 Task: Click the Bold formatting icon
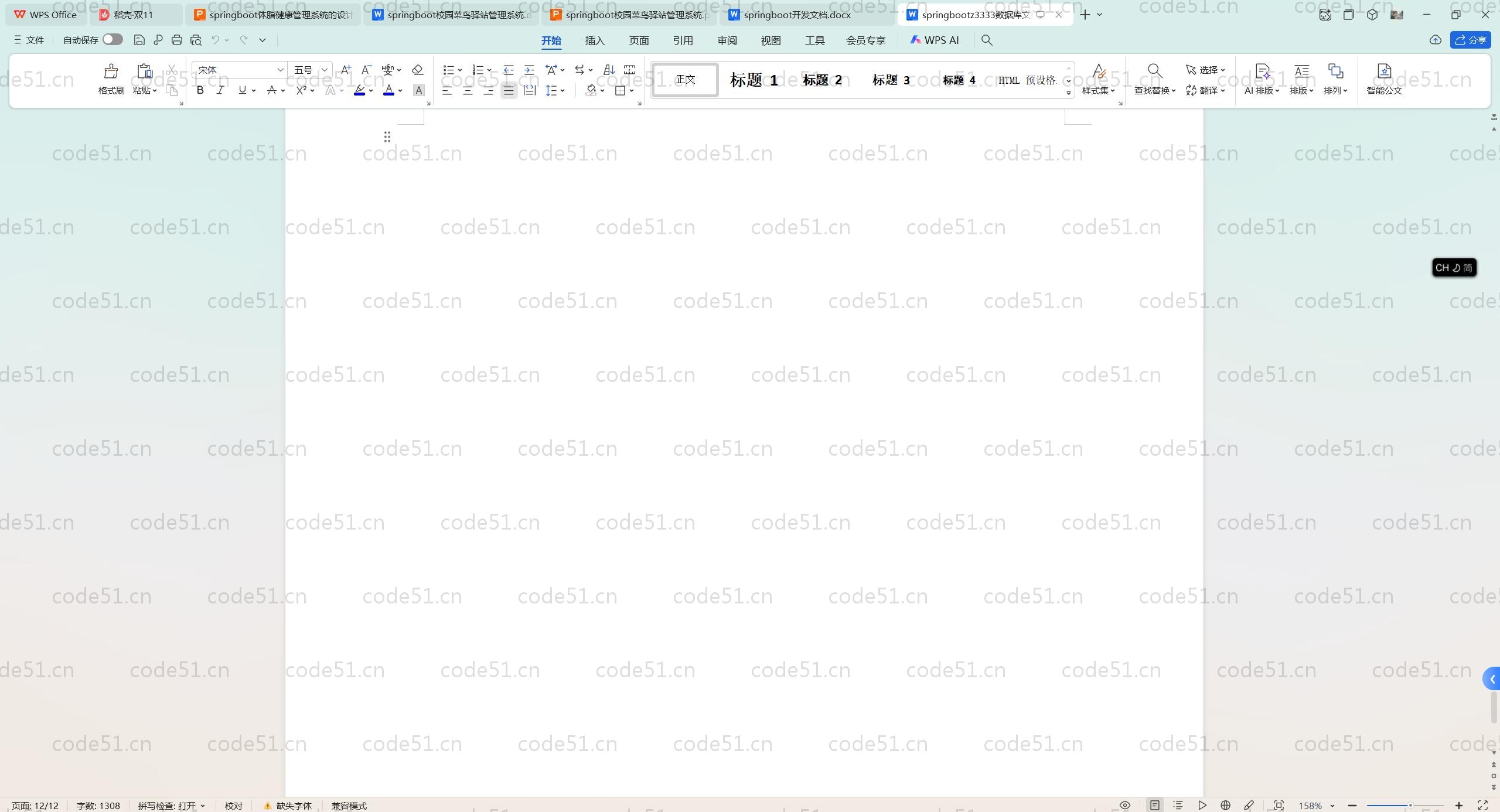tap(200, 90)
